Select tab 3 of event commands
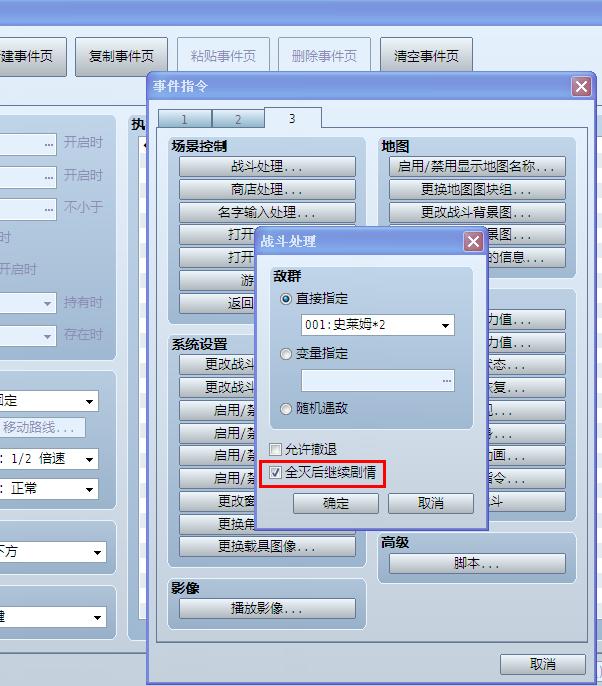The height and width of the screenshot is (686, 602). [x=293, y=118]
